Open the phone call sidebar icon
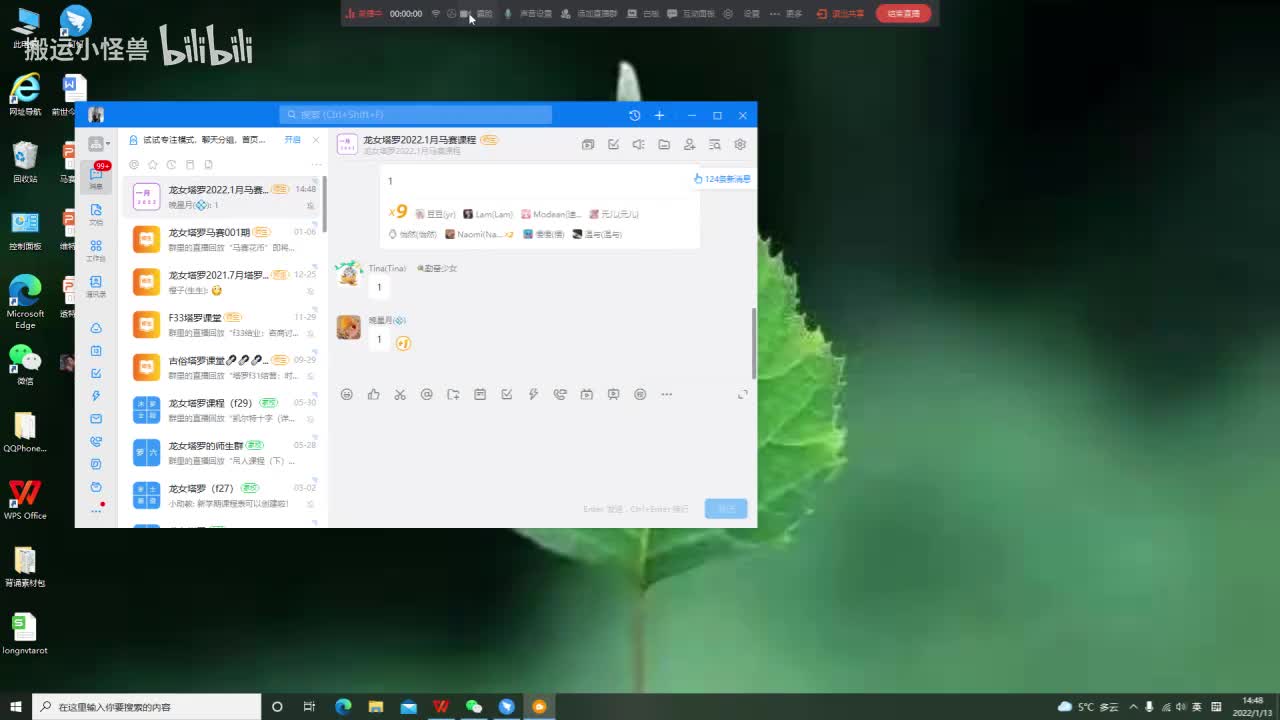1280x720 pixels. 96,441
